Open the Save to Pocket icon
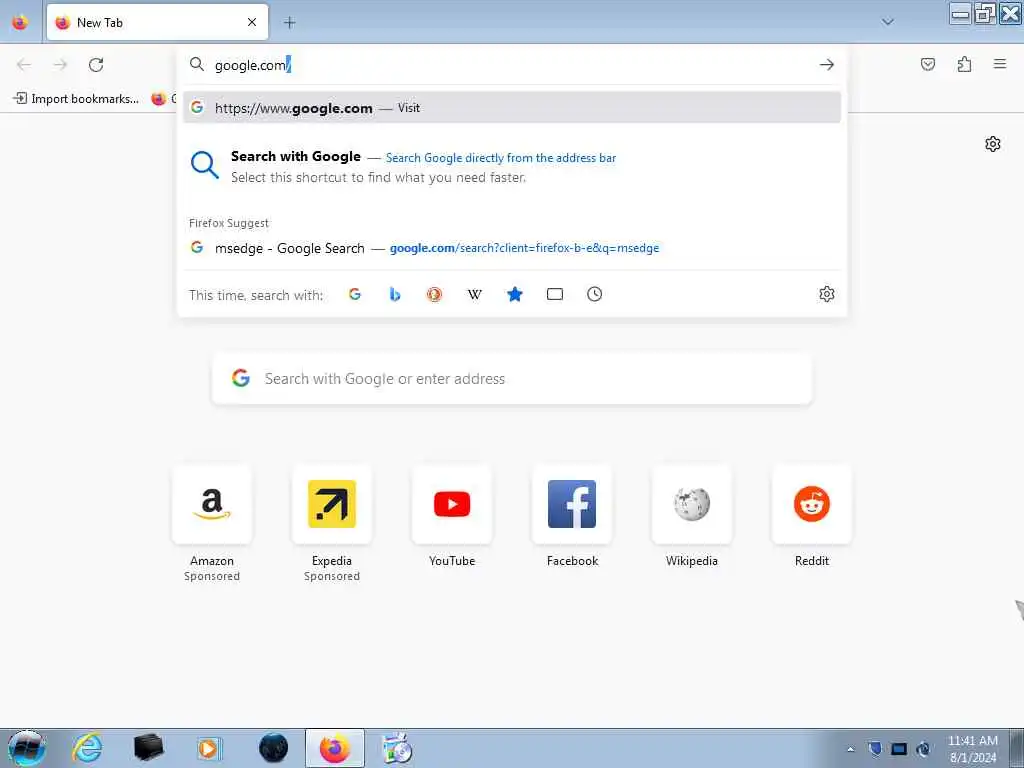1024x768 pixels. (x=928, y=64)
